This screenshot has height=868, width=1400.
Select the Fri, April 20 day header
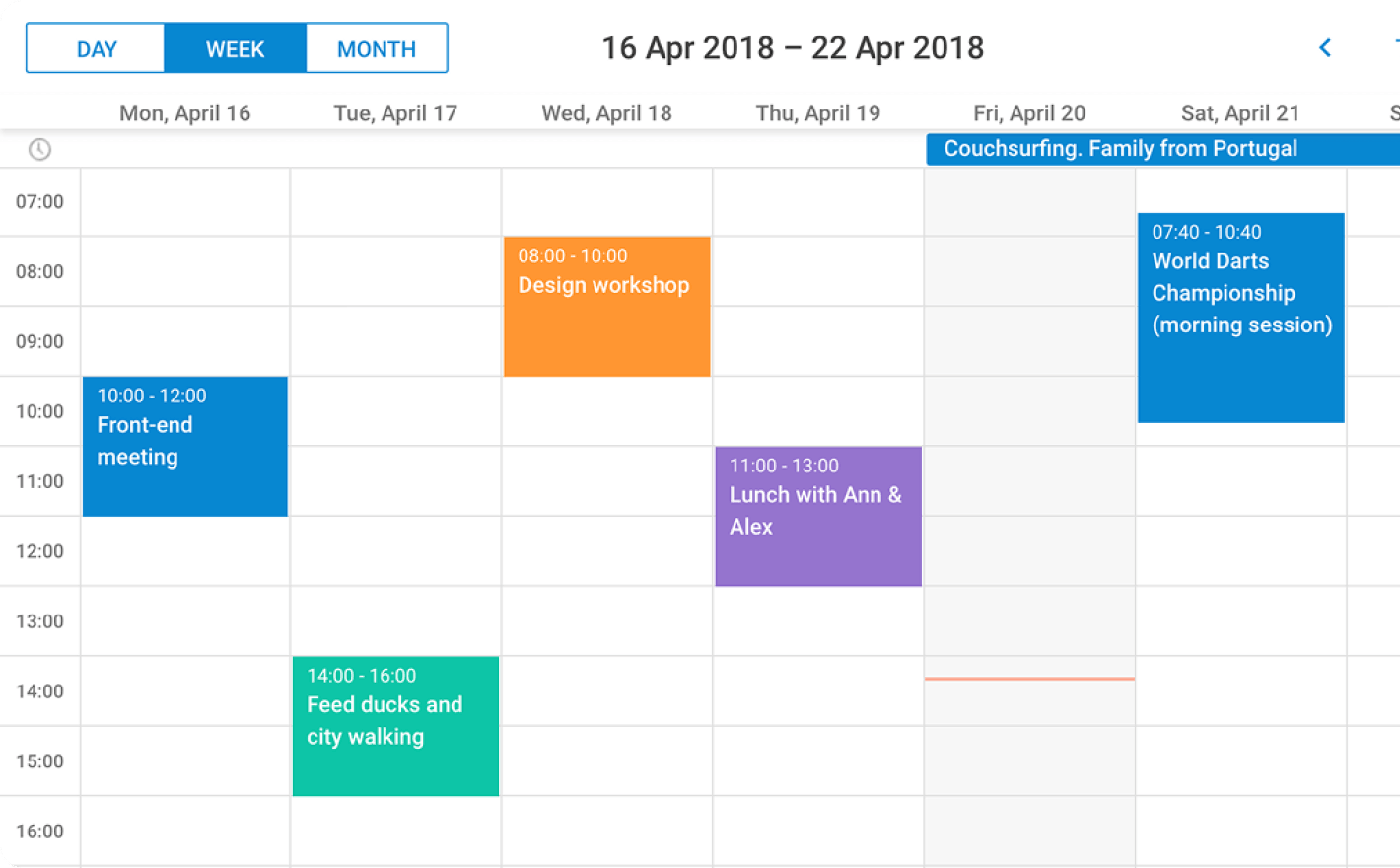1028,113
